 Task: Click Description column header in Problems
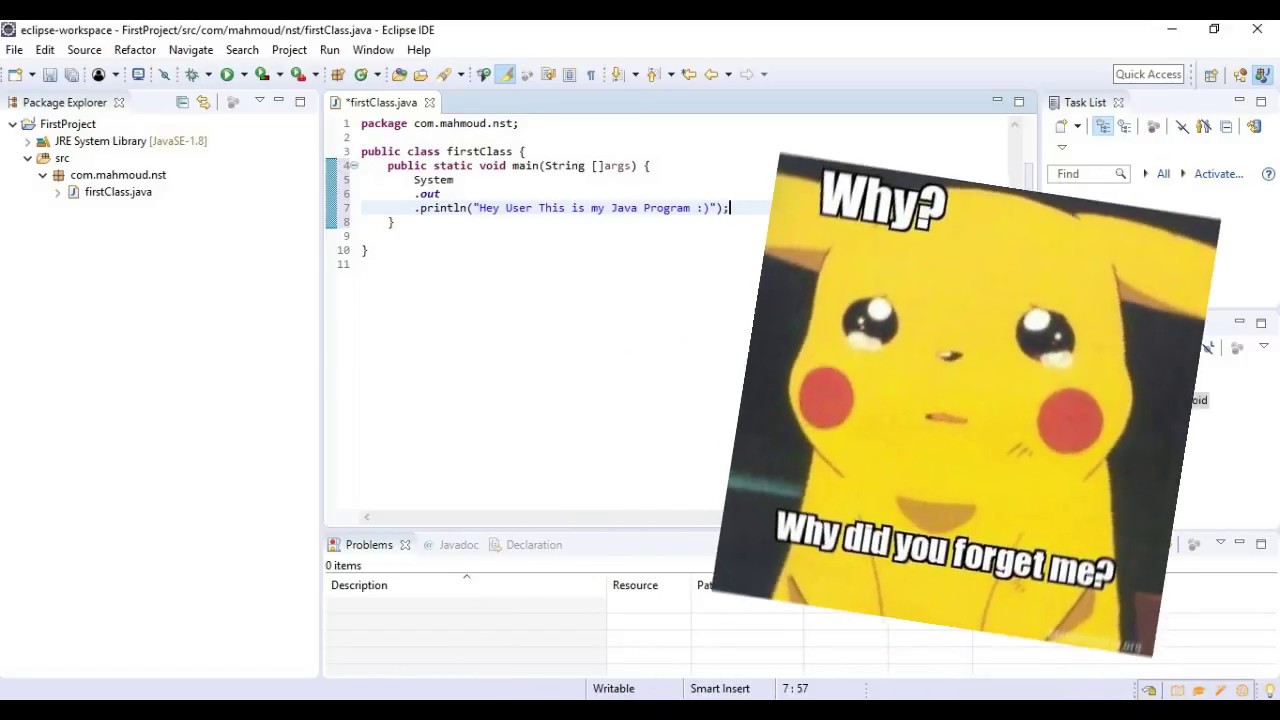click(465, 585)
